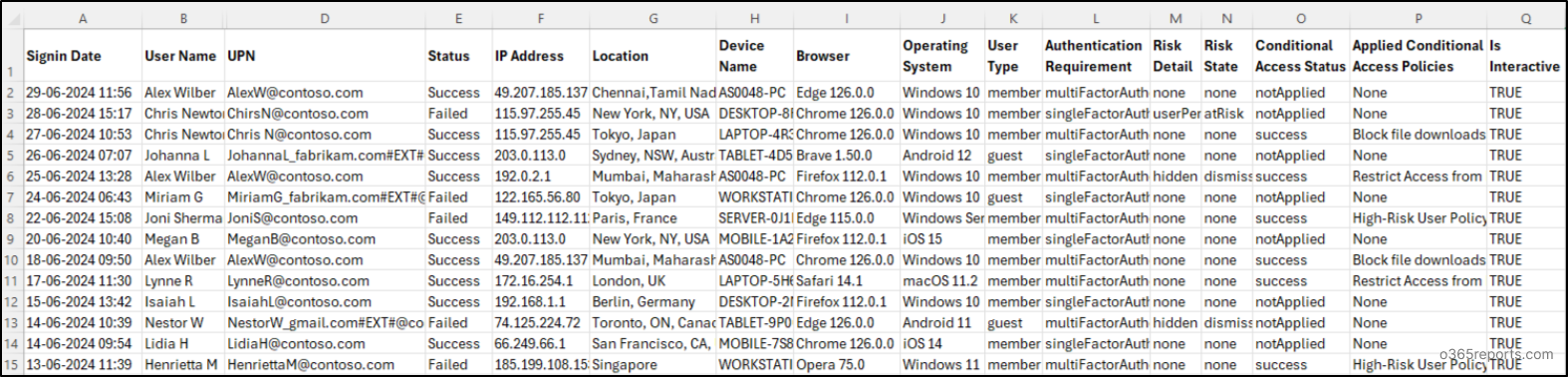This screenshot has width=1568, height=377.
Task: Select the 'Paris, France' location cell
Action: click(x=653, y=218)
